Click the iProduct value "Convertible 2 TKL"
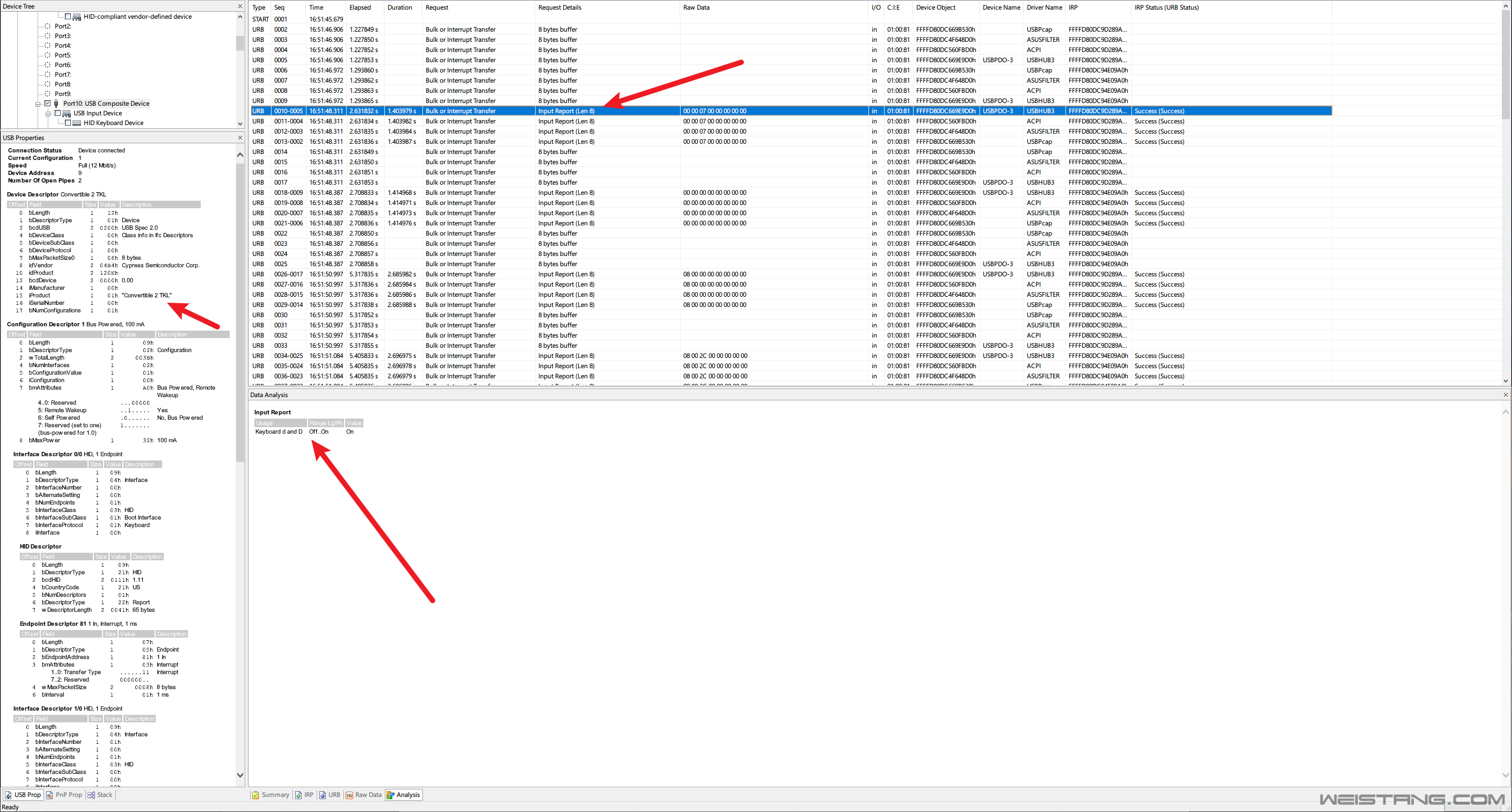 pyautogui.click(x=147, y=296)
